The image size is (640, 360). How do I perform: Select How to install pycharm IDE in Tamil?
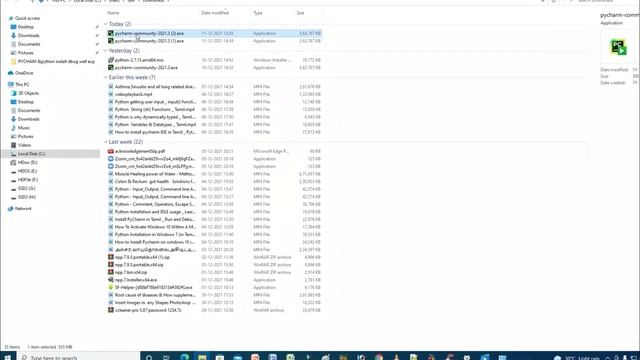[155, 132]
